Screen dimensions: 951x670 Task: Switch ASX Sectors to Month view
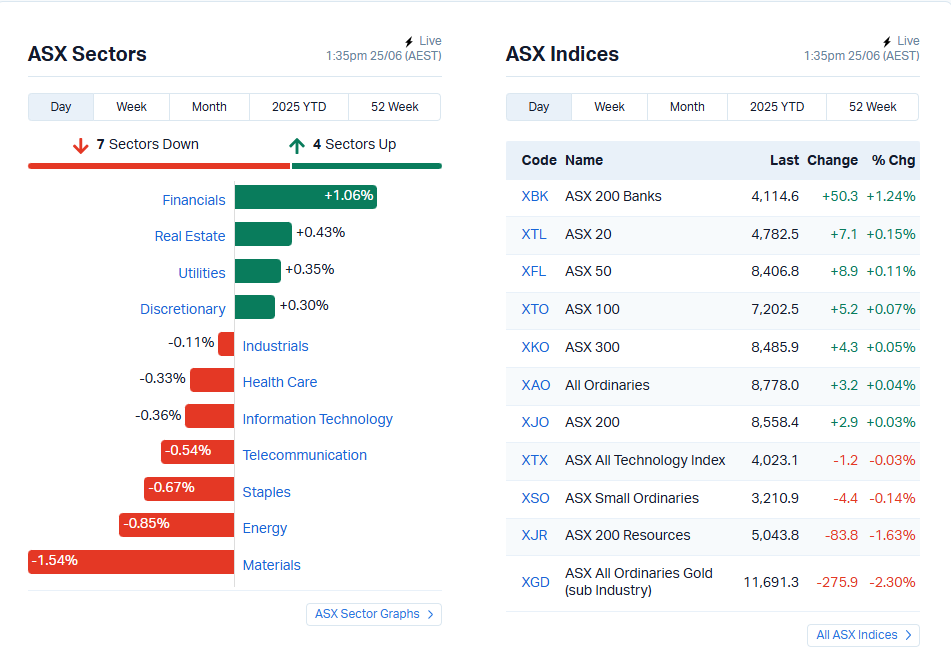[x=209, y=107]
